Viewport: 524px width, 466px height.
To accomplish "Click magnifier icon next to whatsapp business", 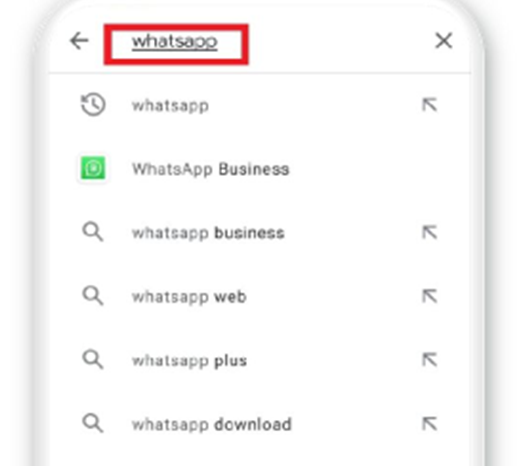I will [93, 232].
